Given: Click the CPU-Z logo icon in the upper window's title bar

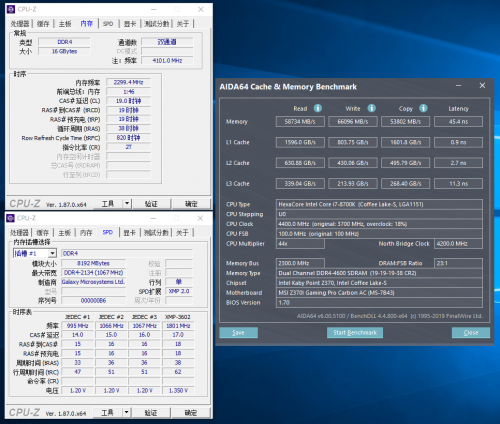Looking at the screenshot, I should [11, 9].
